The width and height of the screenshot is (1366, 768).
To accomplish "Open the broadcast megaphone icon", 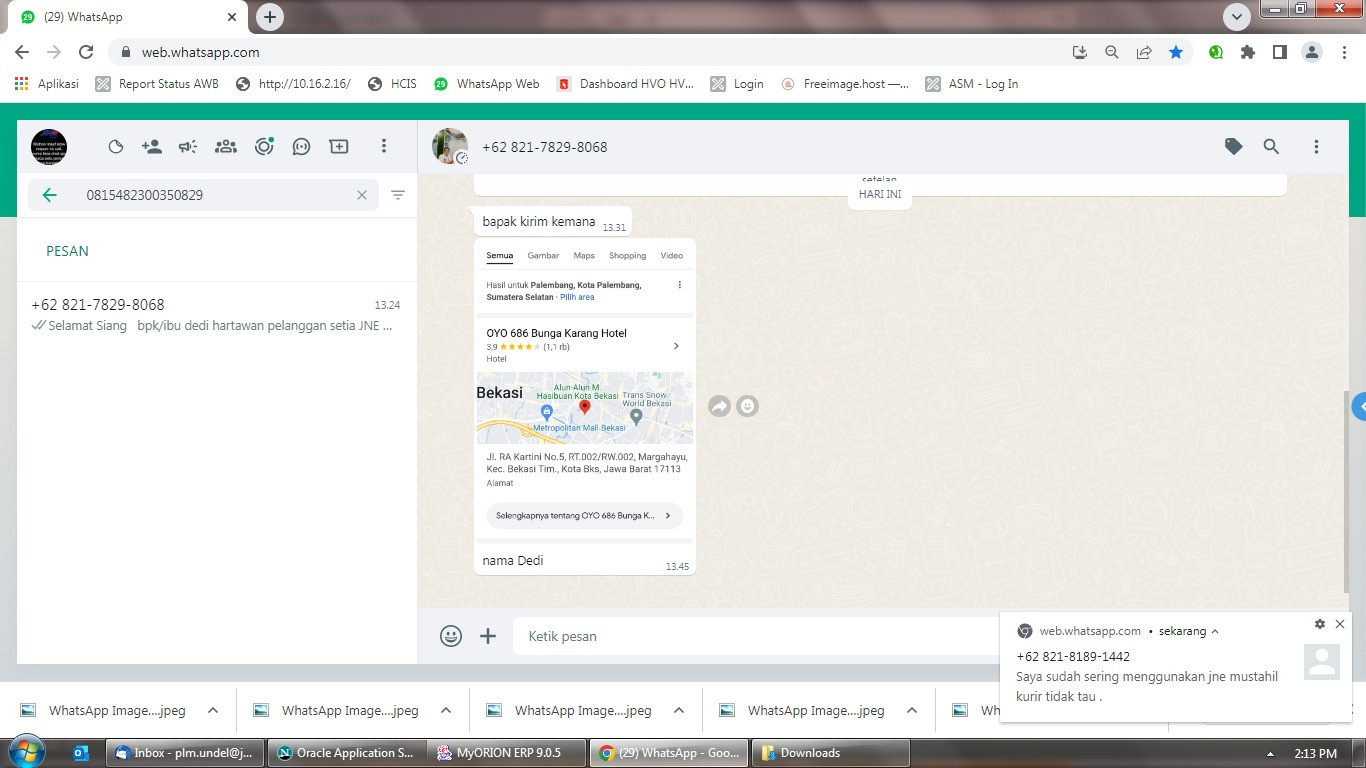I will [x=188, y=147].
